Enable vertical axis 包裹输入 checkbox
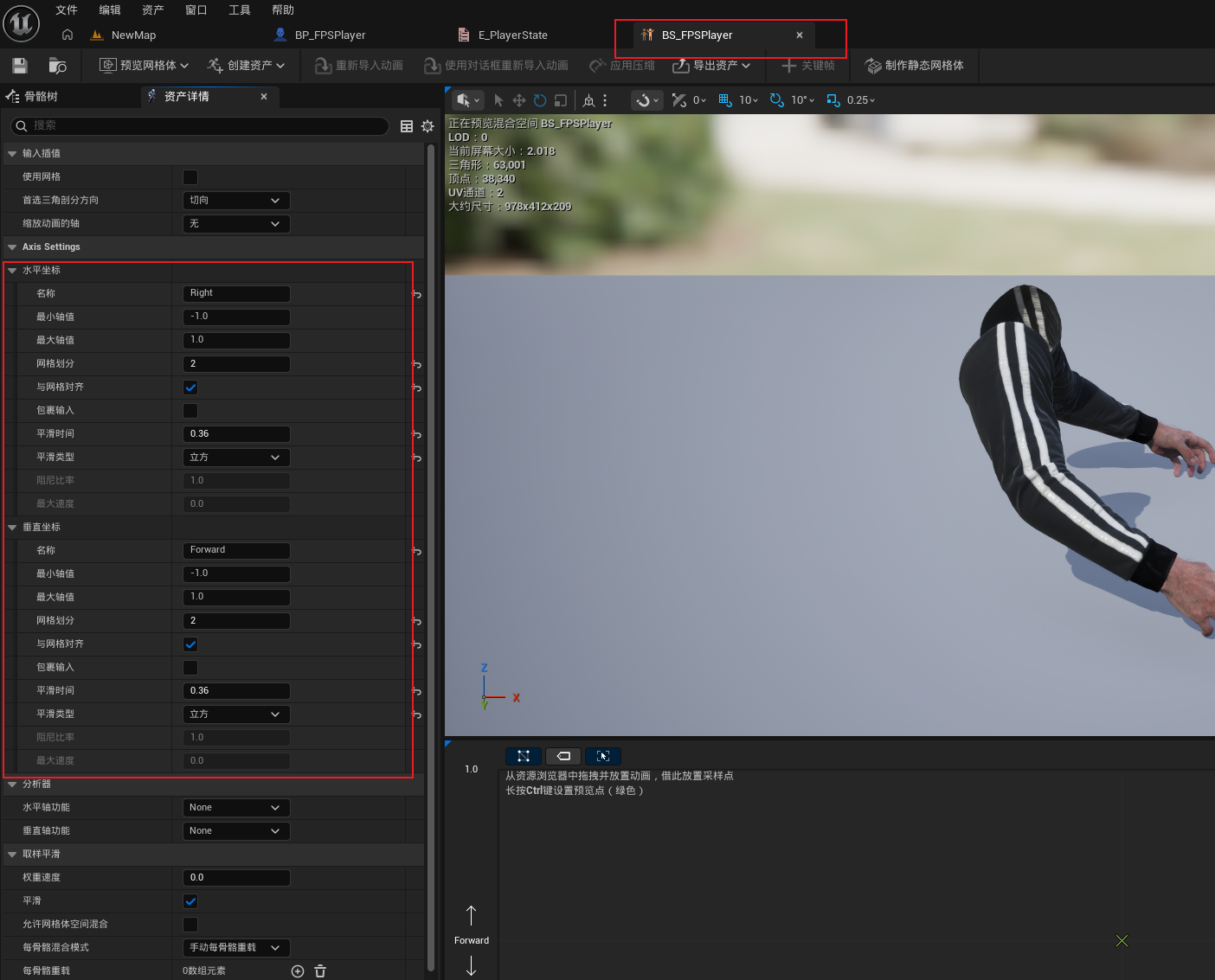 coord(190,668)
